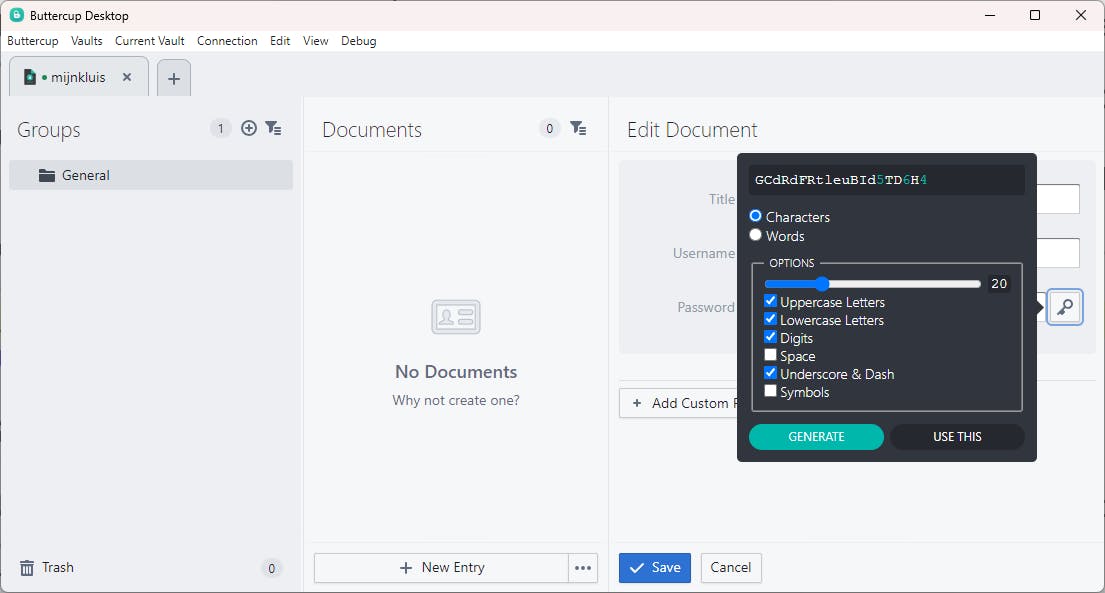The height and width of the screenshot is (593, 1105).
Task: Open the password generator key icon
Action: pyautogui.click(x=1065, y=307)
